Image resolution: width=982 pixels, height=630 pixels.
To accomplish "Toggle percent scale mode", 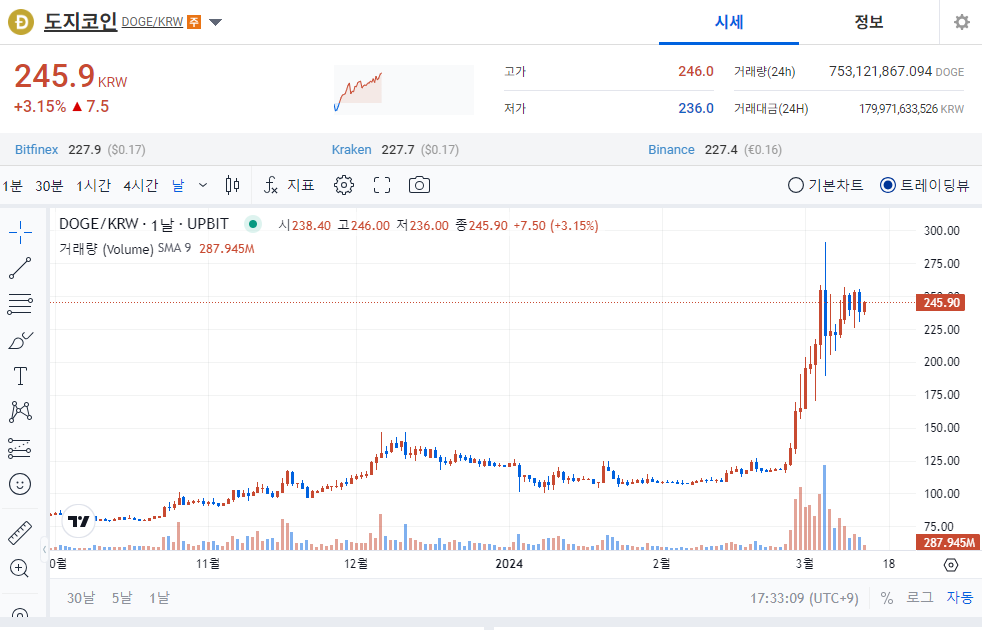I will coord(887,598).
